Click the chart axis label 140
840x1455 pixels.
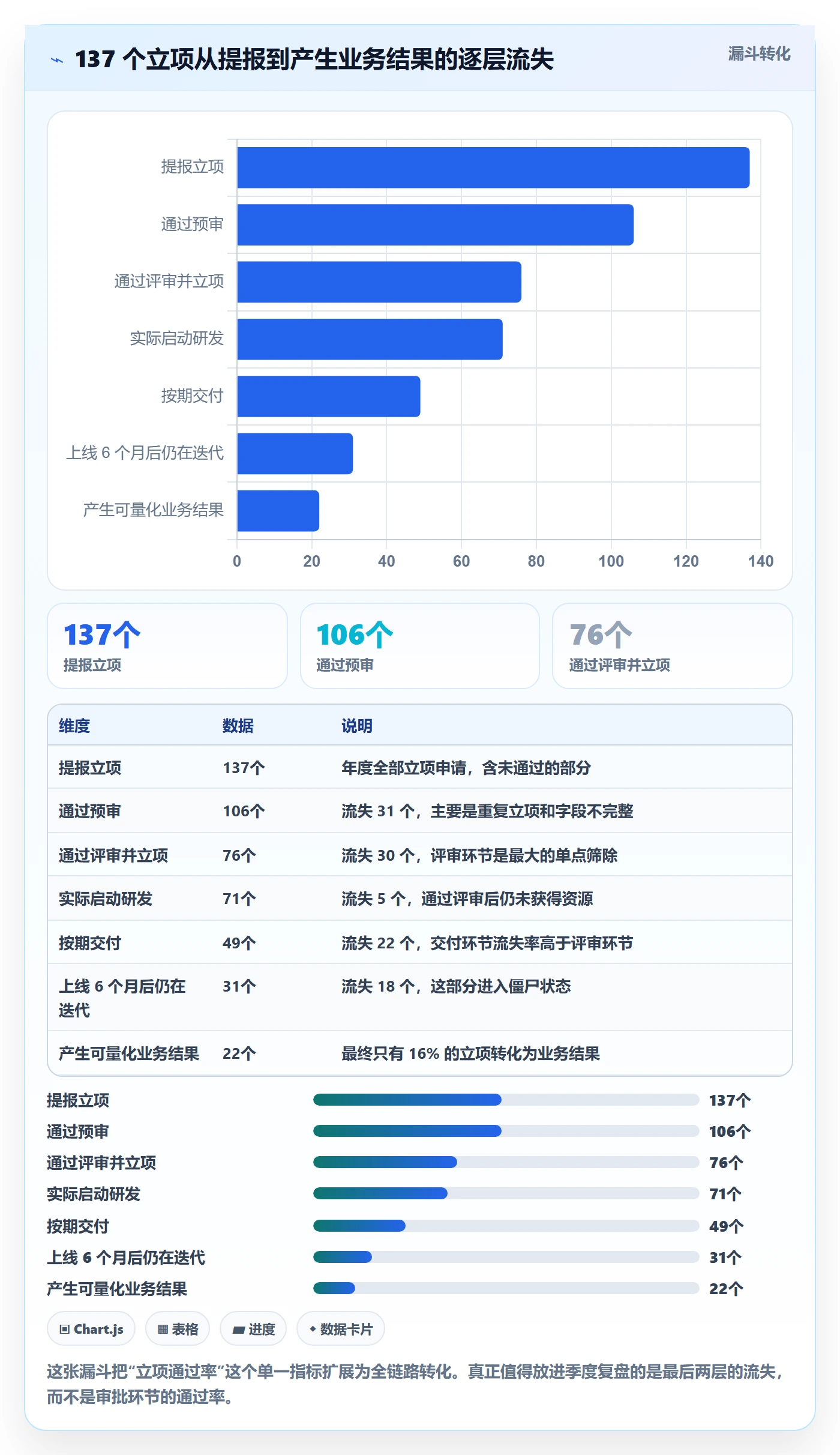coord(760,561)
